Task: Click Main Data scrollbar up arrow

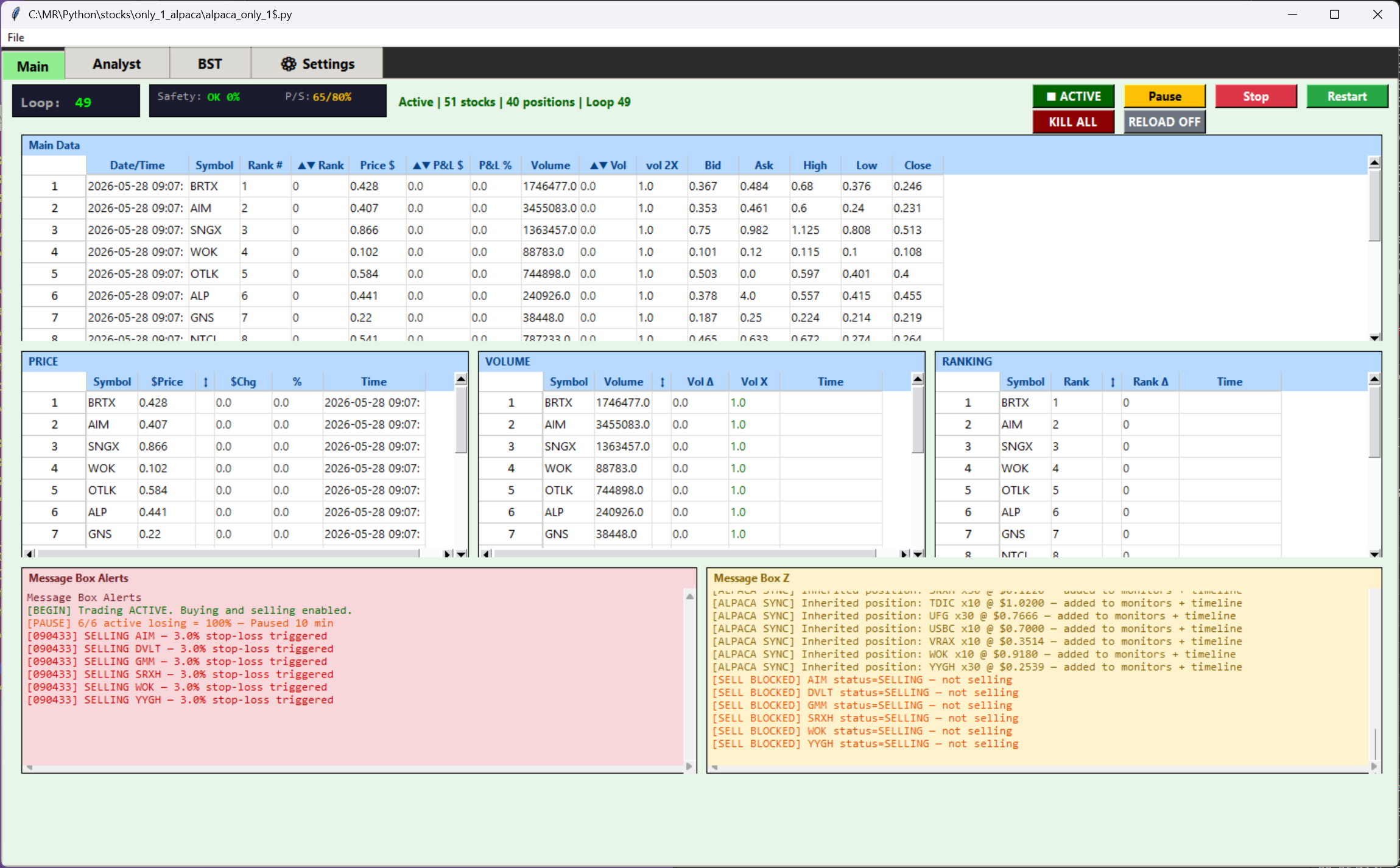Action: coord(1374,163)
